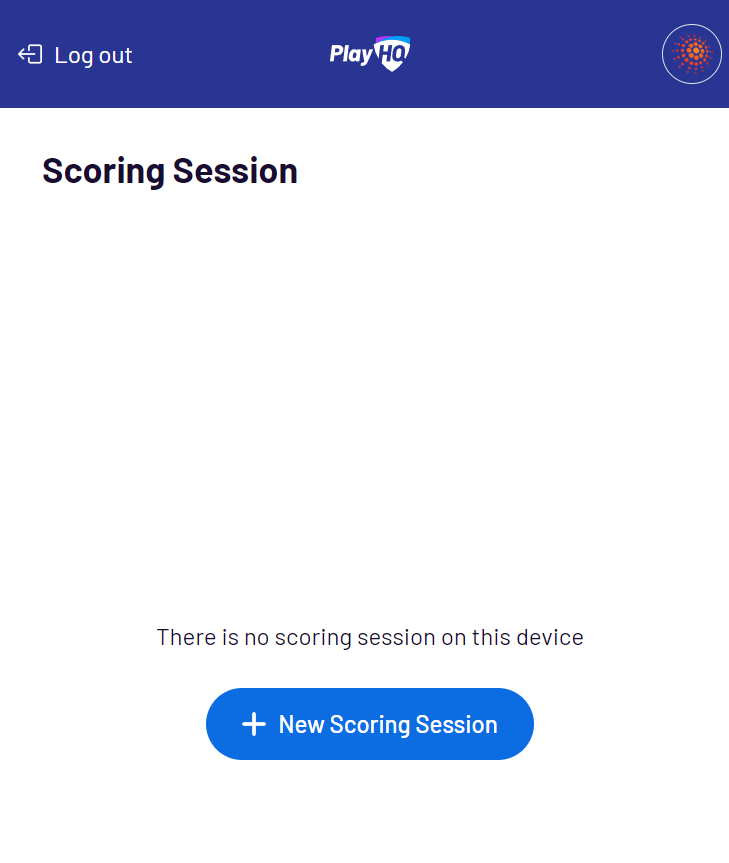Click the account logo circle in the navbar

691,53
